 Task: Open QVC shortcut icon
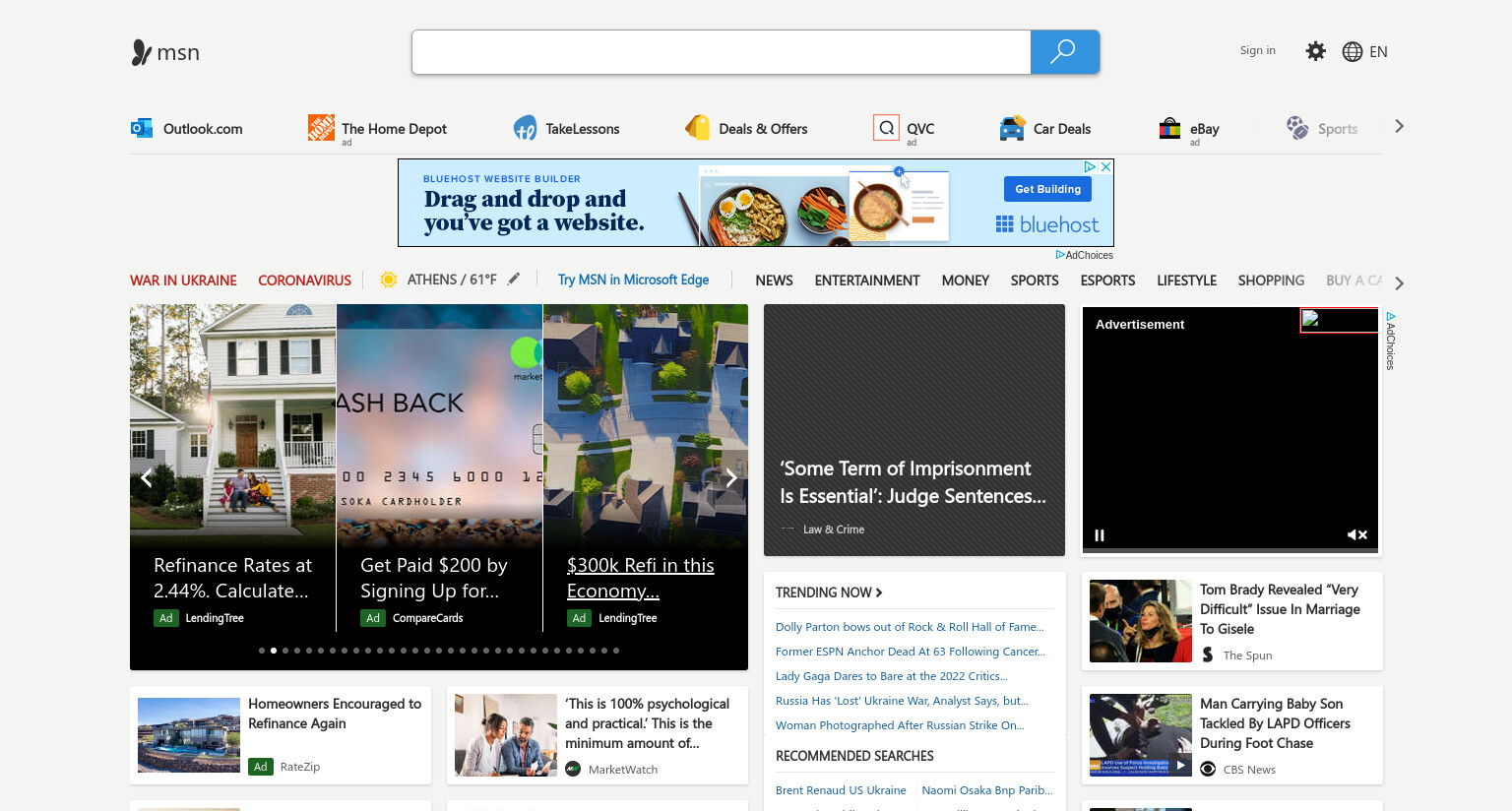pos(886,128)
